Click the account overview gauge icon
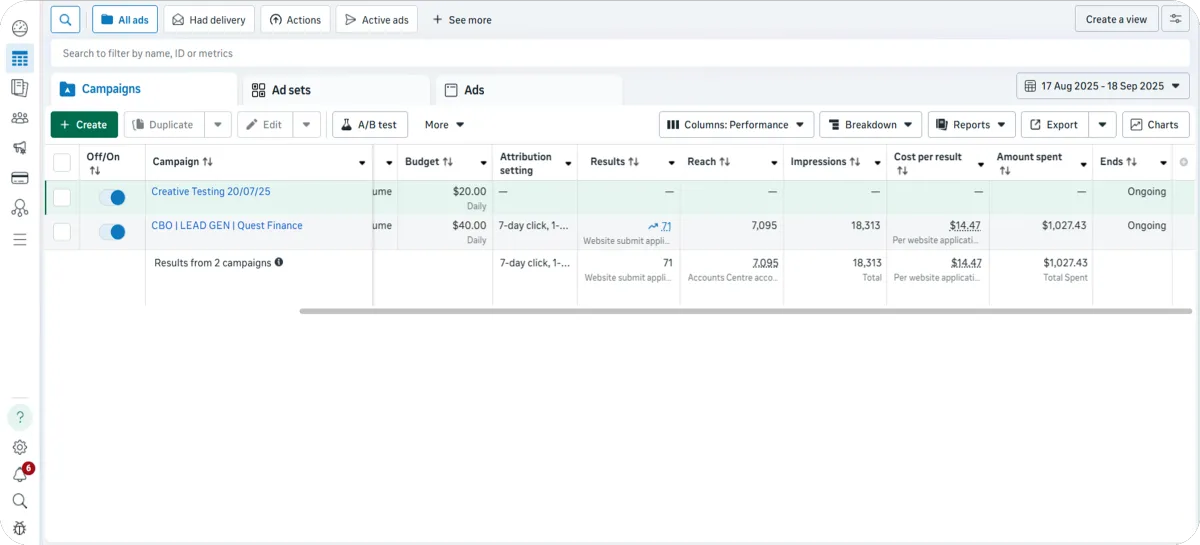1200x545 pixels. [19, 28]
